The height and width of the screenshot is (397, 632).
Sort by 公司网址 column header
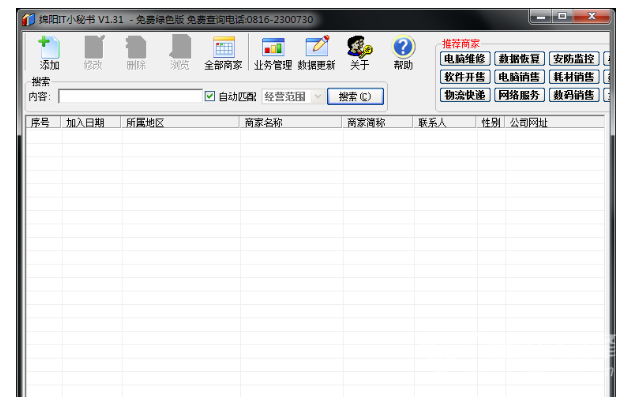[554, 123]
